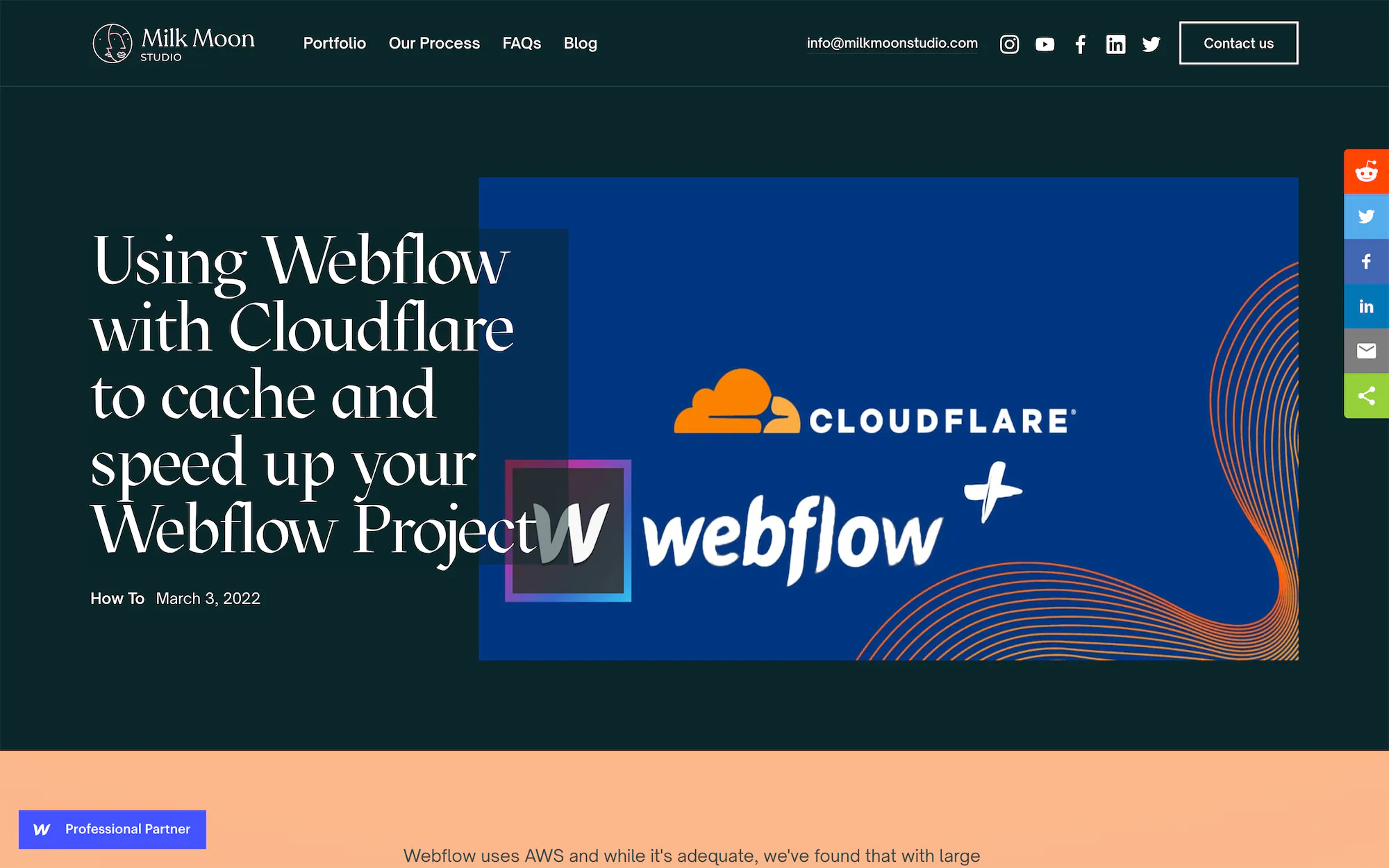The image size is (1389, 868).
Task: Click the Contact us button
Action: [x=1238, y=43]
